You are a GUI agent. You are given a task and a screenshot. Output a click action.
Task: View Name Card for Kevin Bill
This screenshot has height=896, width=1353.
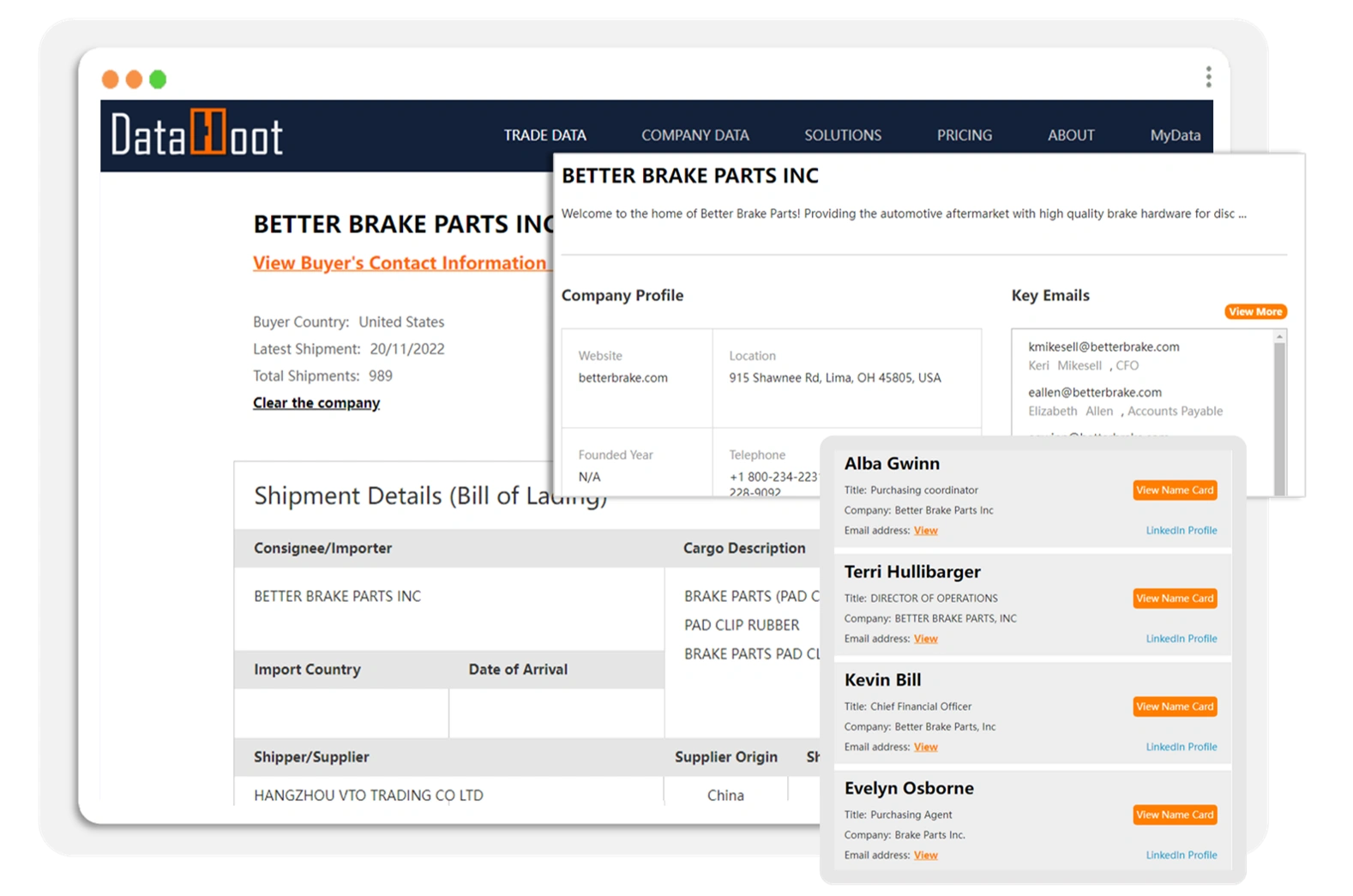click(x=1175, y=707)
